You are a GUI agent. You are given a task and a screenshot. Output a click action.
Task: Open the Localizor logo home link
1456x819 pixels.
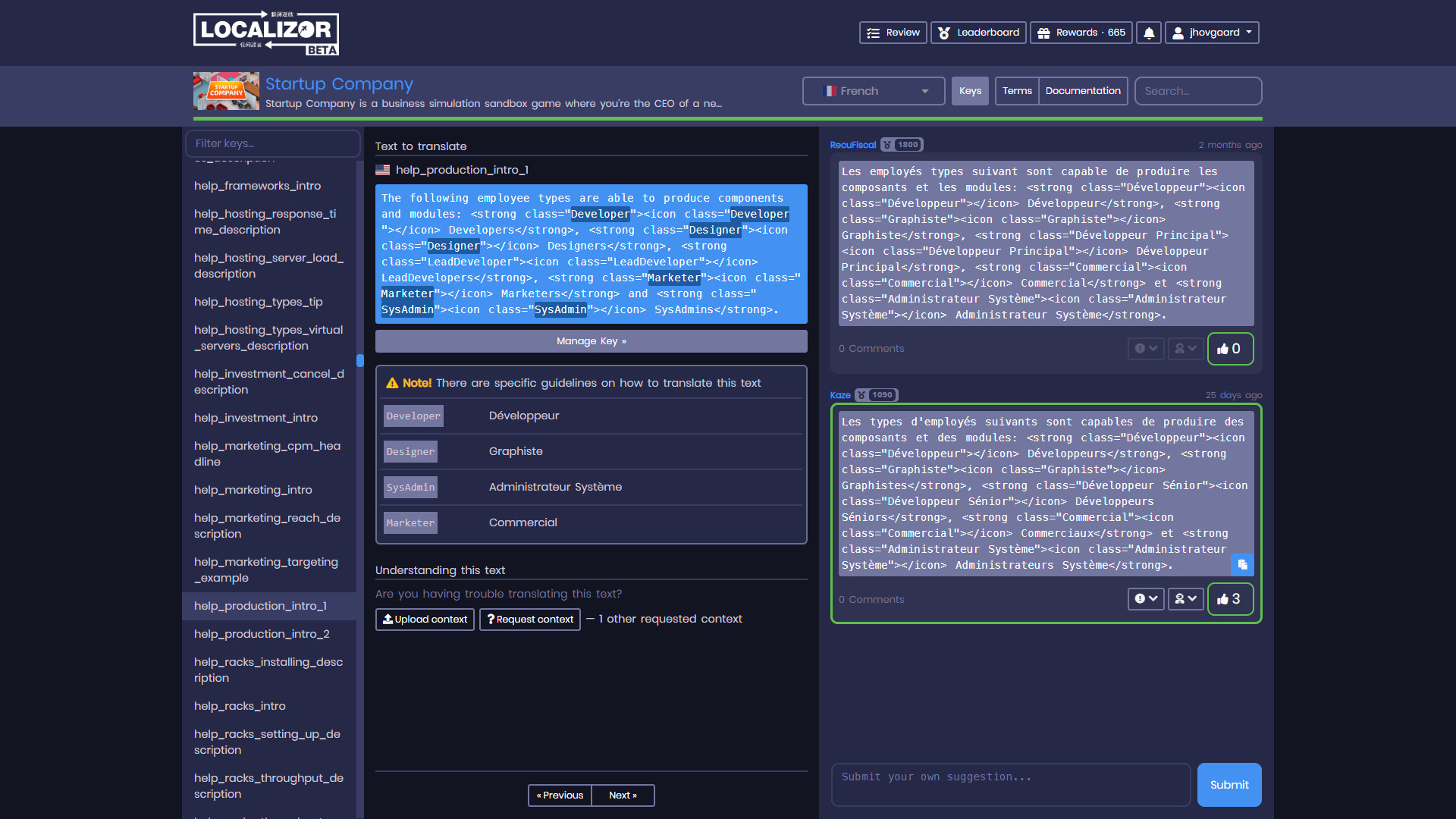coord(266,33)
